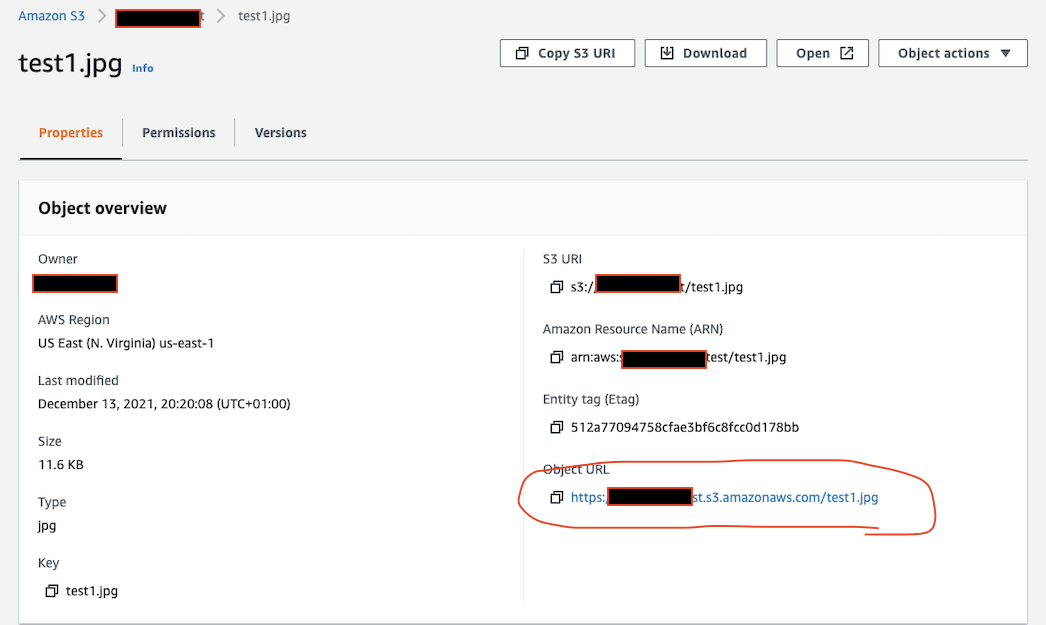
Task: Click the external link icon on Open
Action: click(846, 53)
